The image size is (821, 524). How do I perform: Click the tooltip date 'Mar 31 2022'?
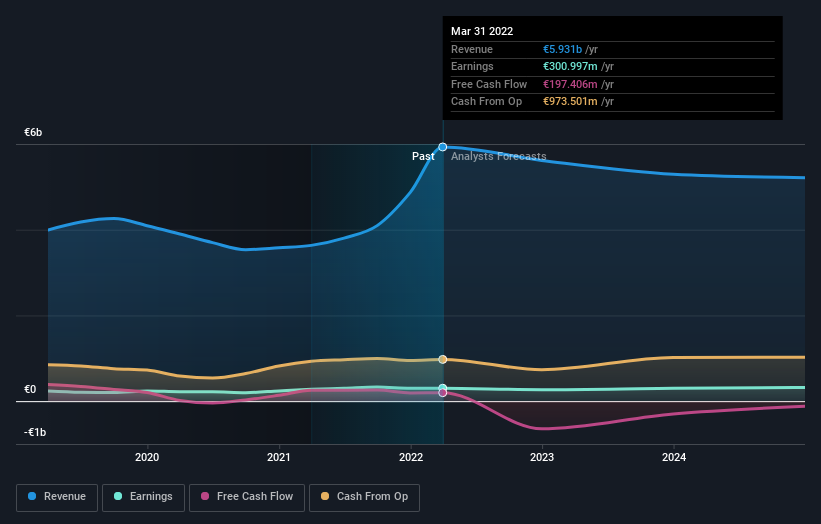(x=482, y=31)
